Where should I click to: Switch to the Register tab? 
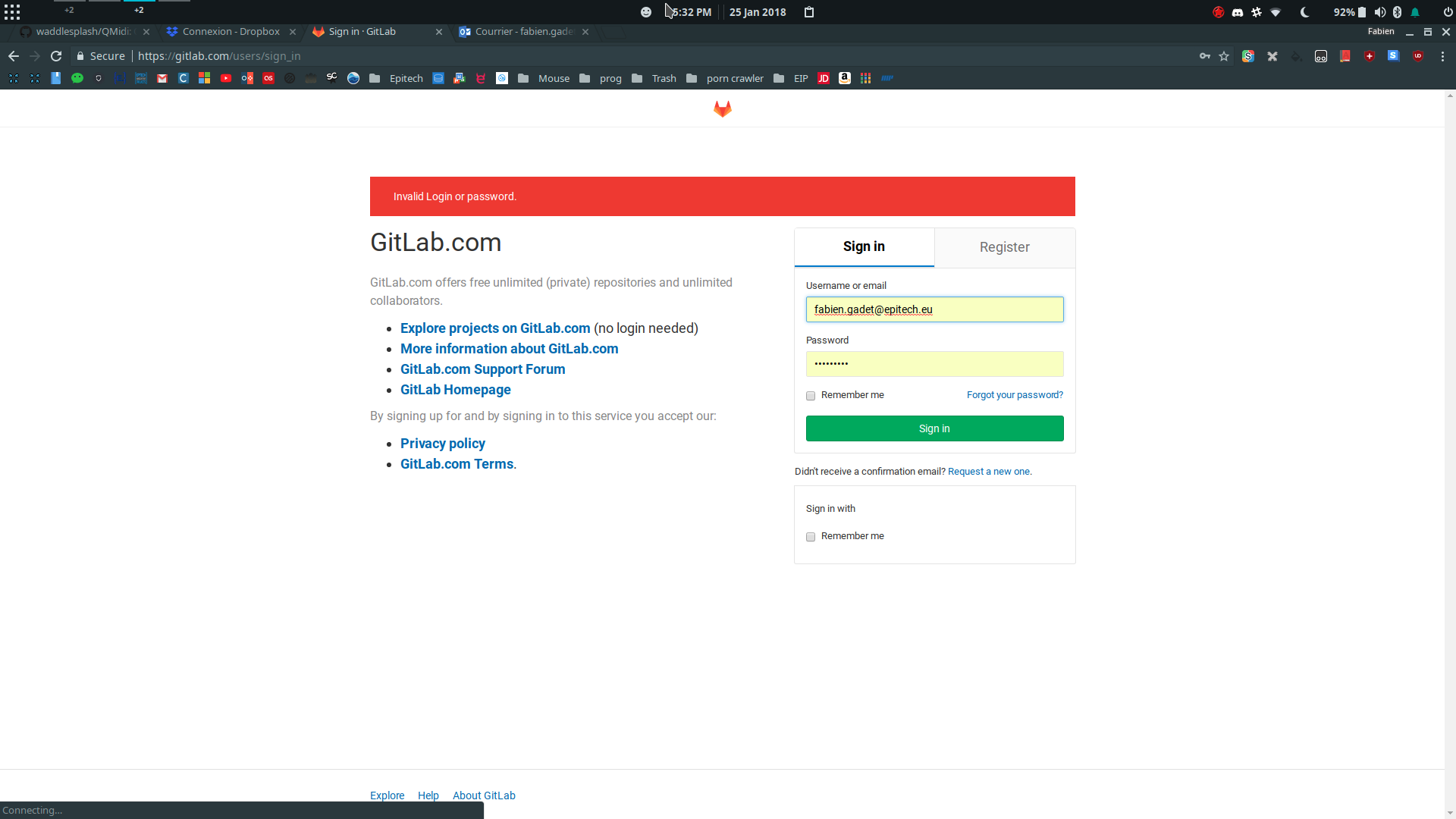[1004, 247]
